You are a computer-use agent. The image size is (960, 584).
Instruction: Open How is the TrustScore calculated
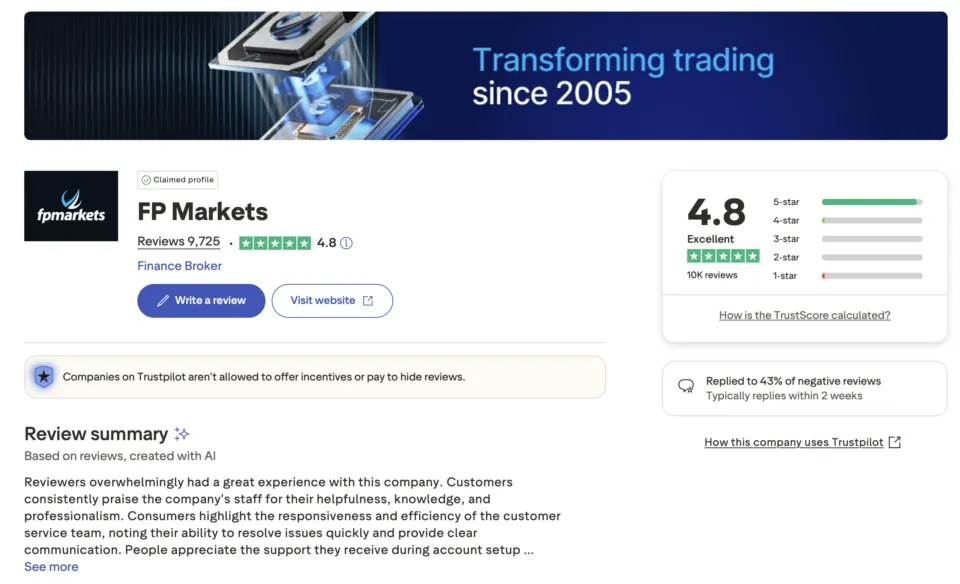point(804,315)
